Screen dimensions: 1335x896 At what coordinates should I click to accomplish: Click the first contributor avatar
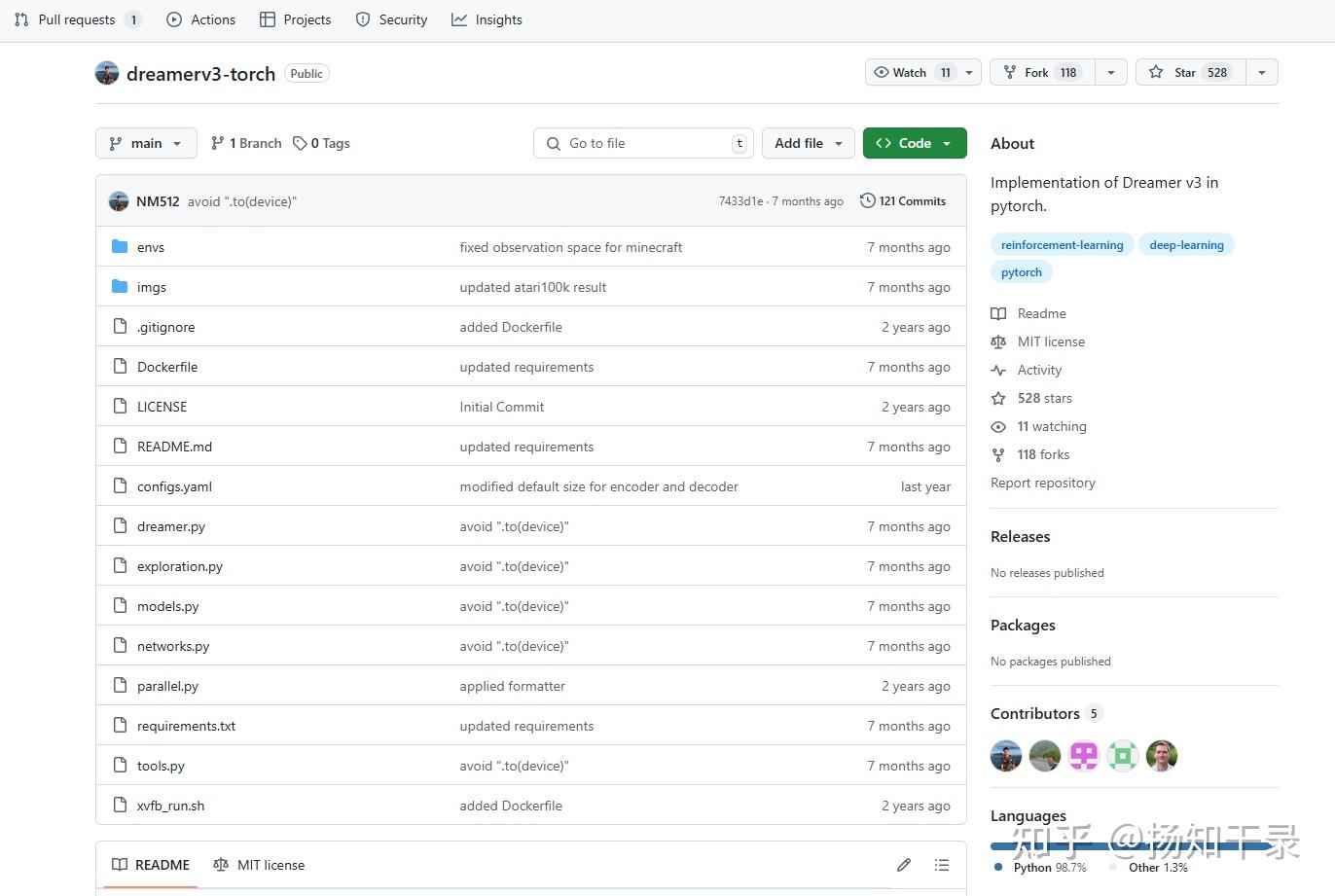pyautogui.click(x=1006, y=756)
